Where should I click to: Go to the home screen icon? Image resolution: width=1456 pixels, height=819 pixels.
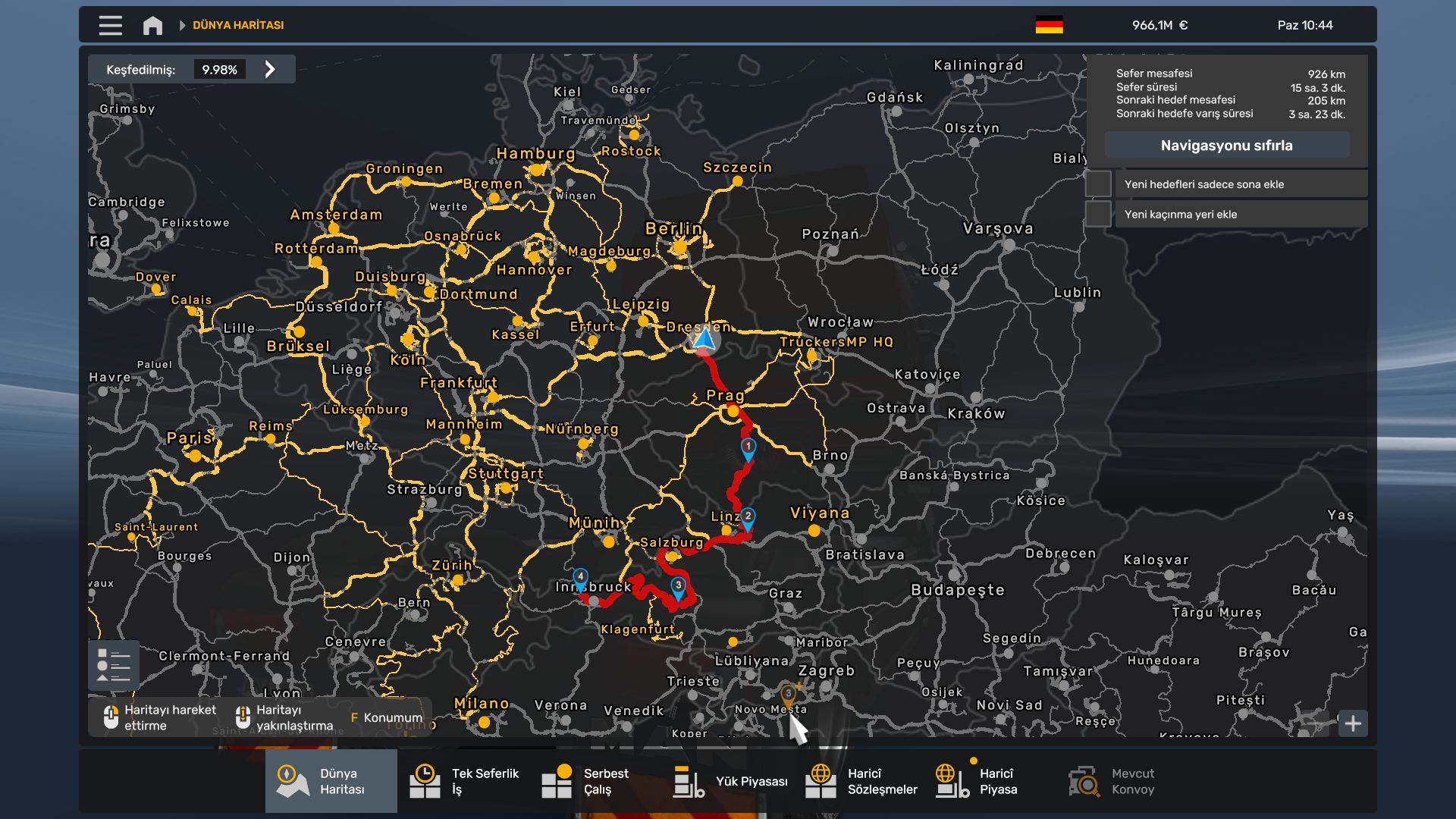[152, 26]
